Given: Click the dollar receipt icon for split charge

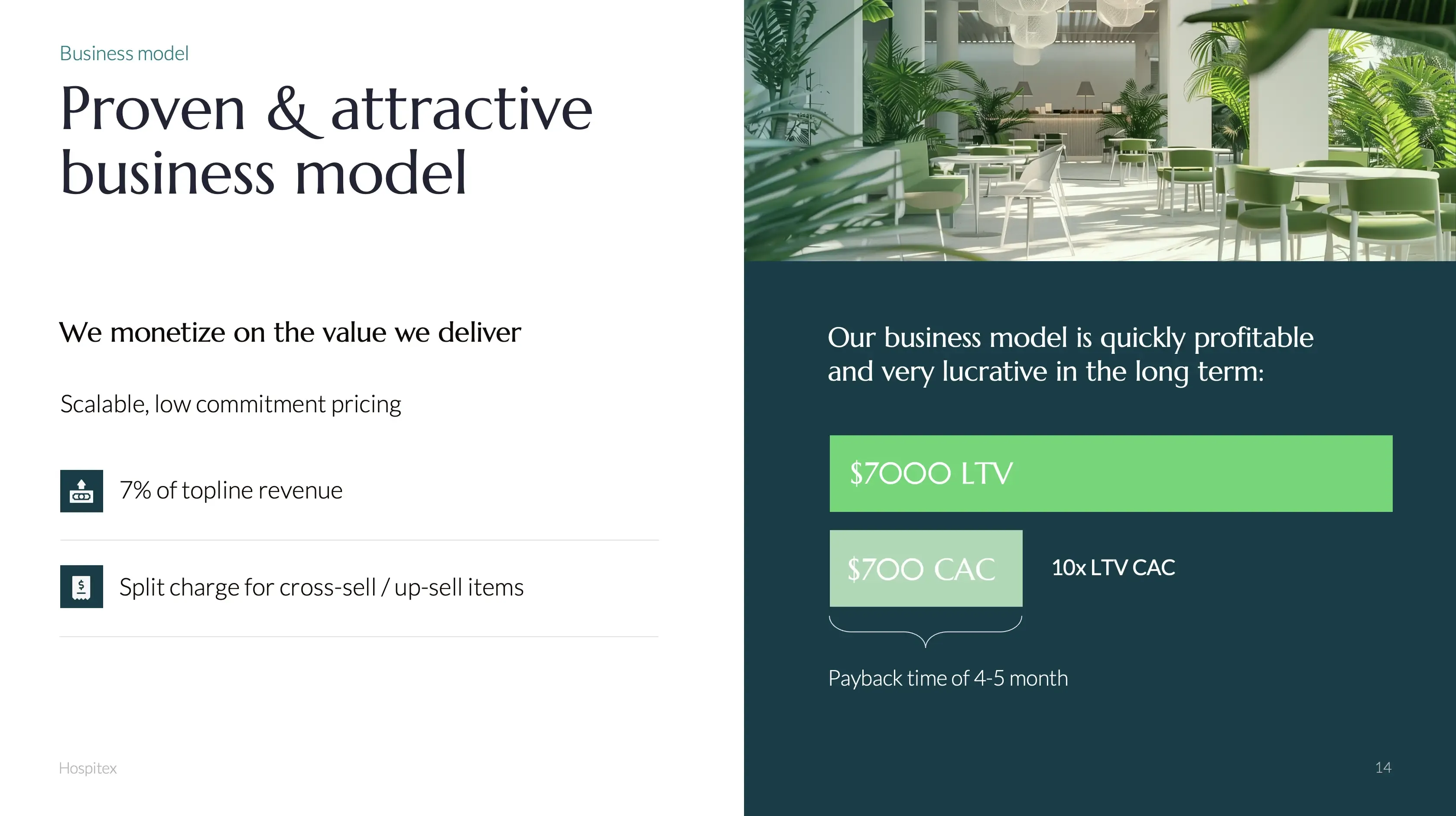Looking at the screenshot, I should pyautogui.click(x=81, y=586).
